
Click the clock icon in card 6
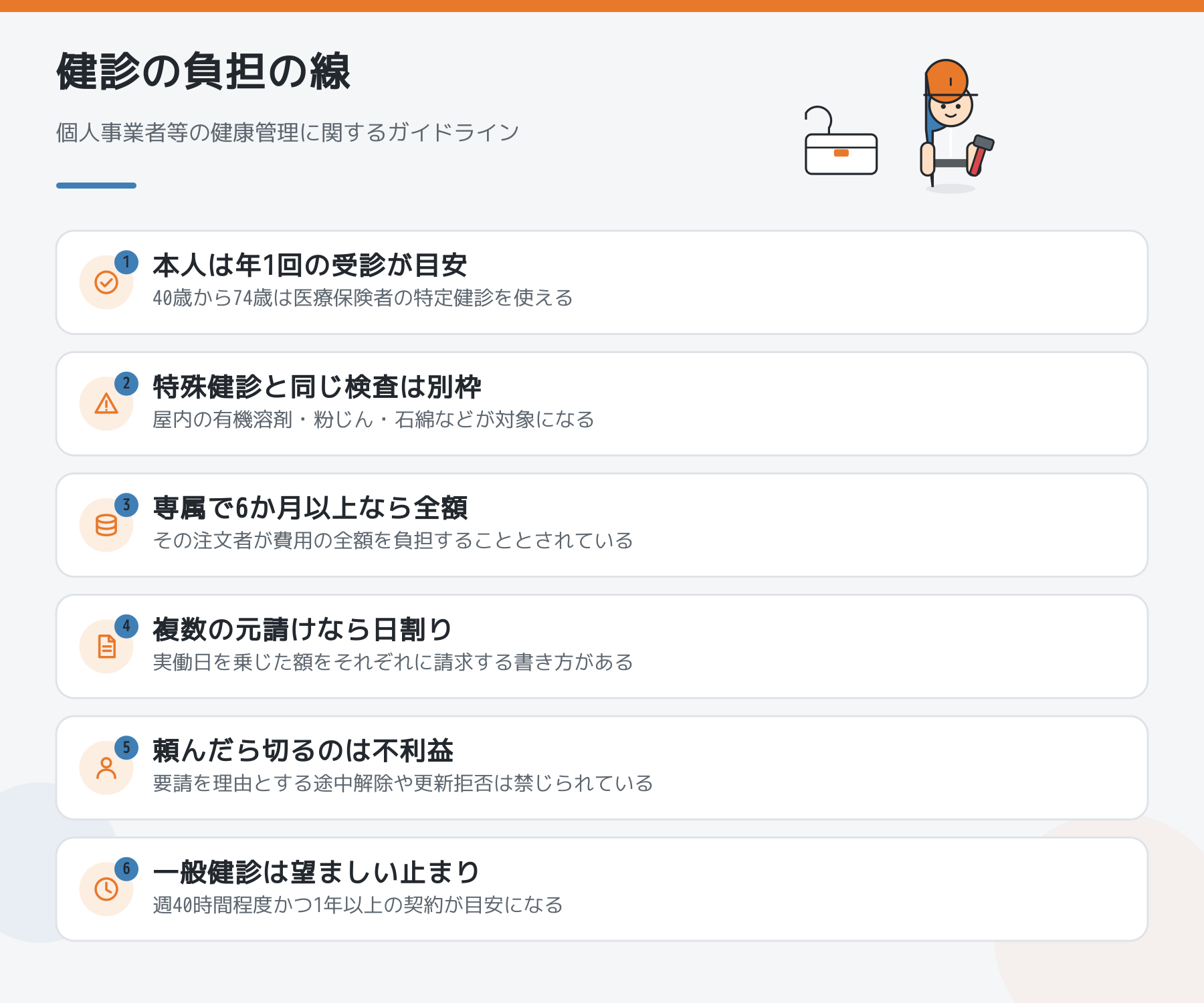(x=106, y=889)
